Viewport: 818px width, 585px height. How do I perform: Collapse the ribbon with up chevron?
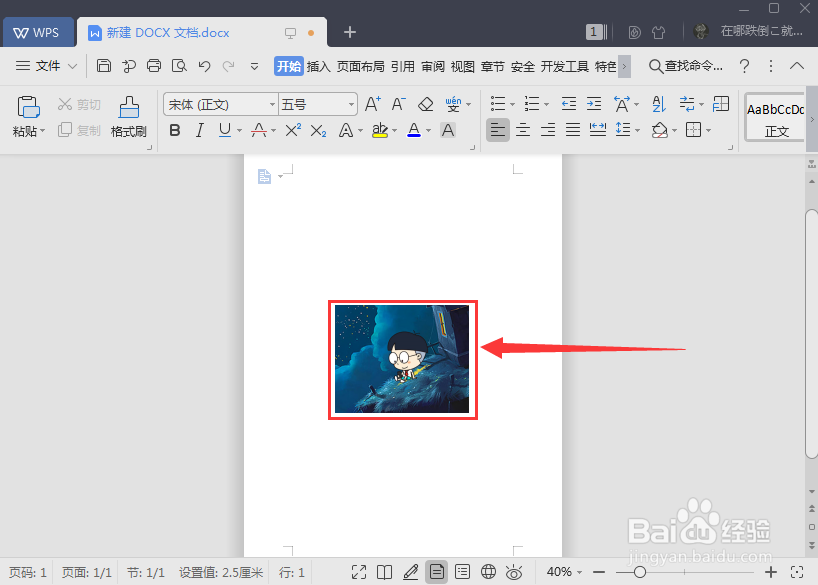click(797, 66)
